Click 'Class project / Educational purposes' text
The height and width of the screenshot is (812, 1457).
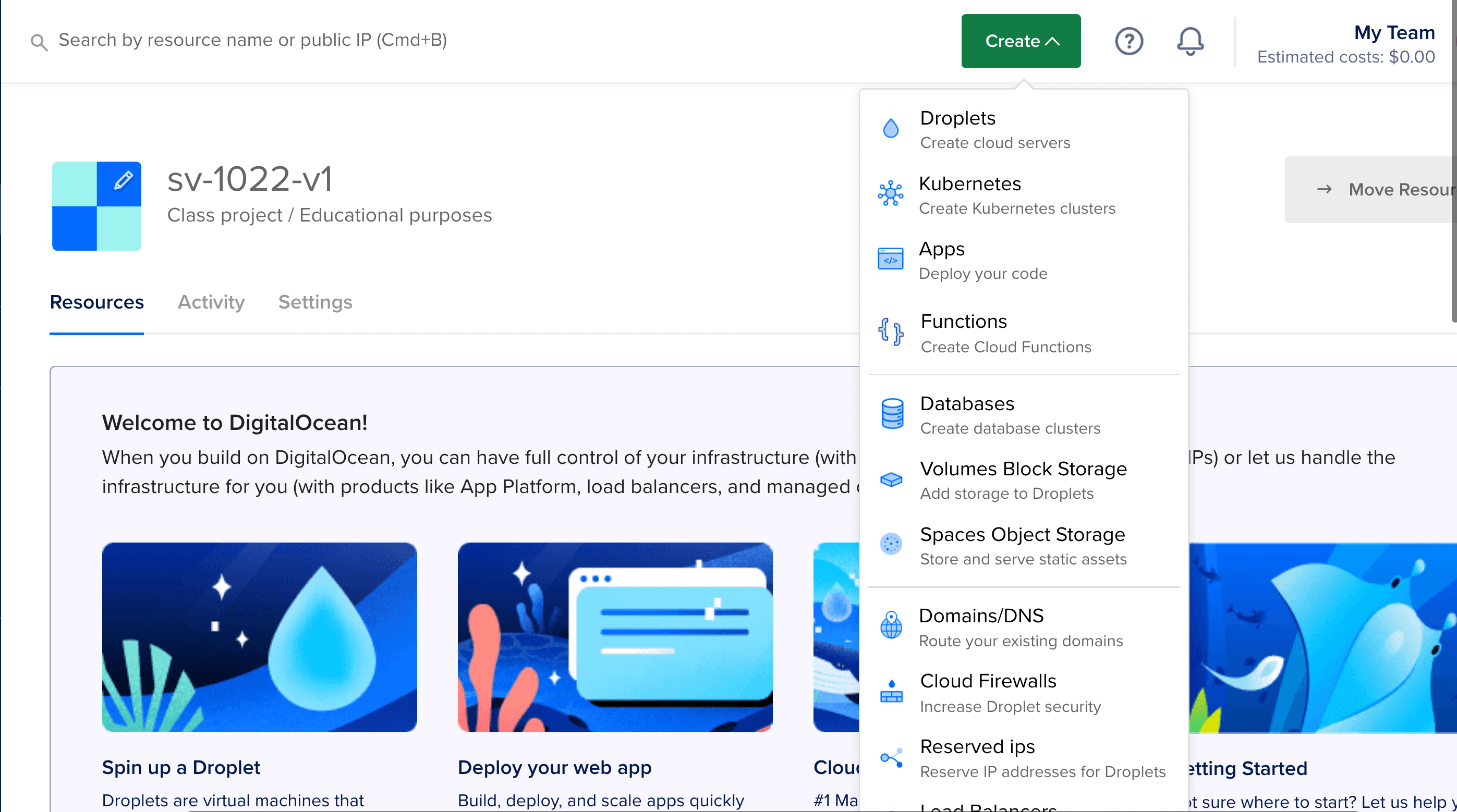[x=329, y=215]
